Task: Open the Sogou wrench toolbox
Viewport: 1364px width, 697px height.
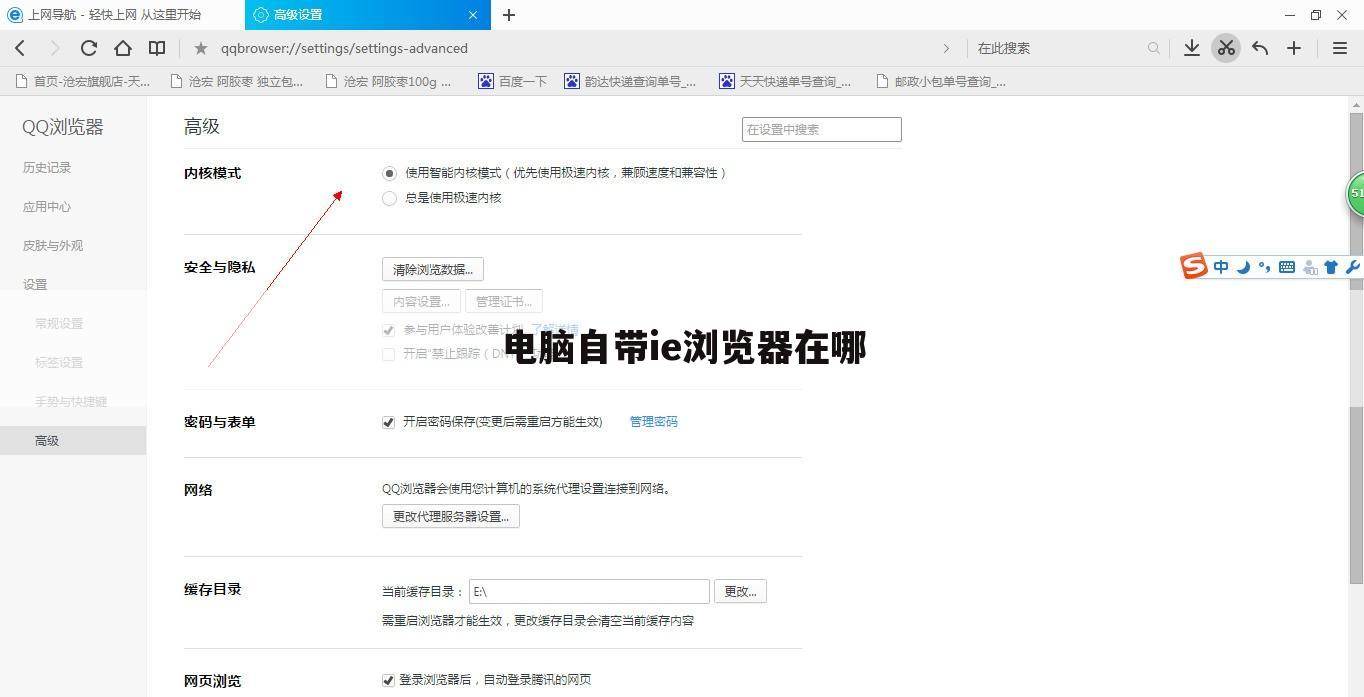Action: [x=1352, y=267]
